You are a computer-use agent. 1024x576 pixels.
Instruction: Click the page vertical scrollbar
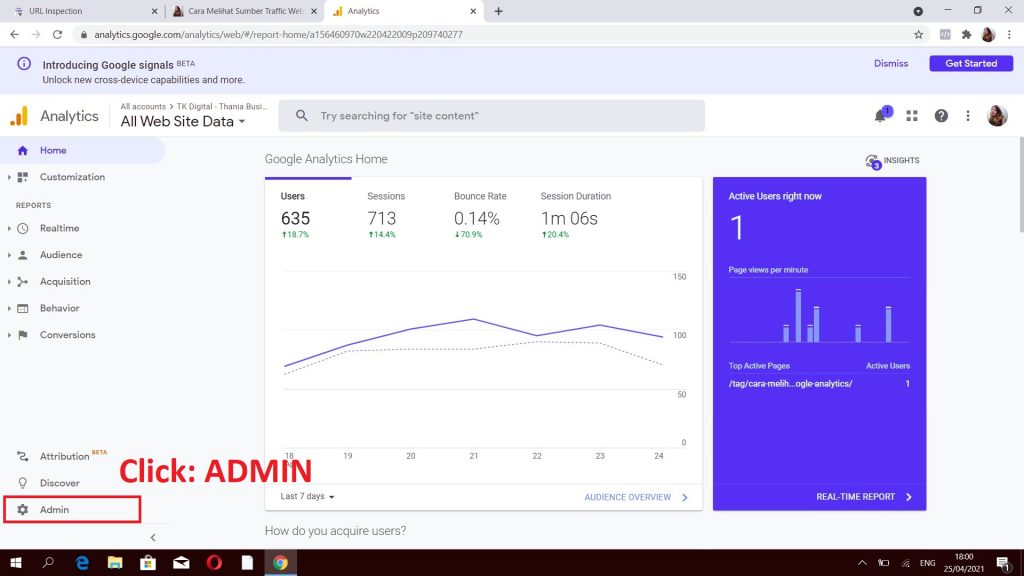1020,185
